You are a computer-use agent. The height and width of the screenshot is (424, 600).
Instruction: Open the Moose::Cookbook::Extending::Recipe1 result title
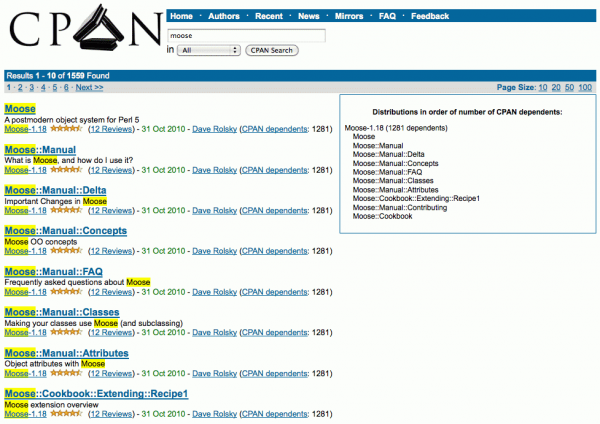pyautogui.click(x=96, y=394)
